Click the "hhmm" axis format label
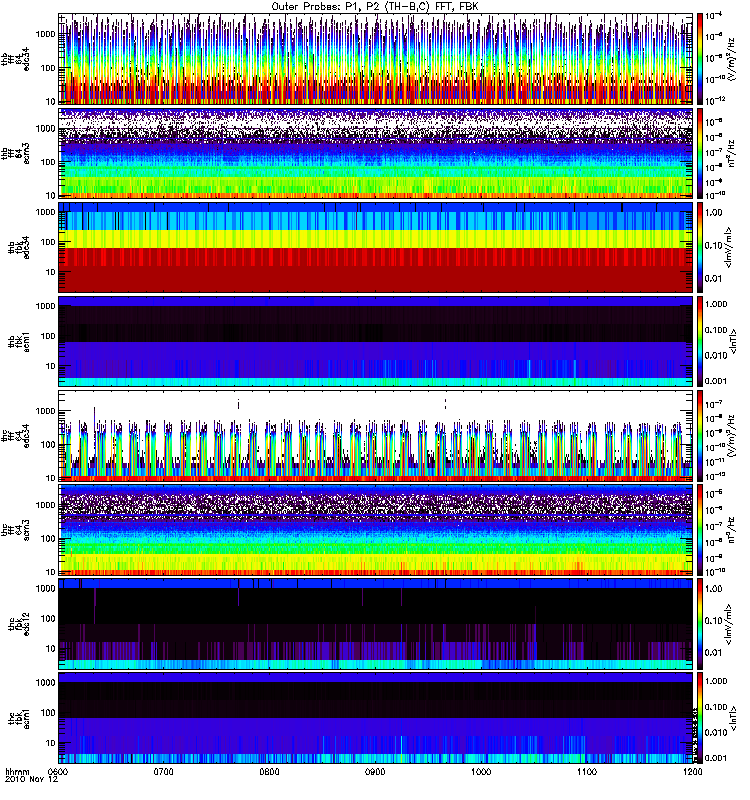The height and width of the screenshot is (800, 750). (x=17, y=772)
